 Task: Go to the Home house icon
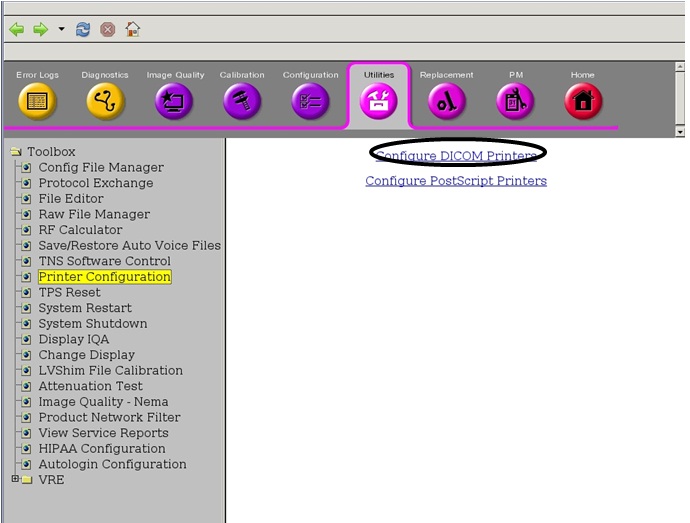pos(582,101)
